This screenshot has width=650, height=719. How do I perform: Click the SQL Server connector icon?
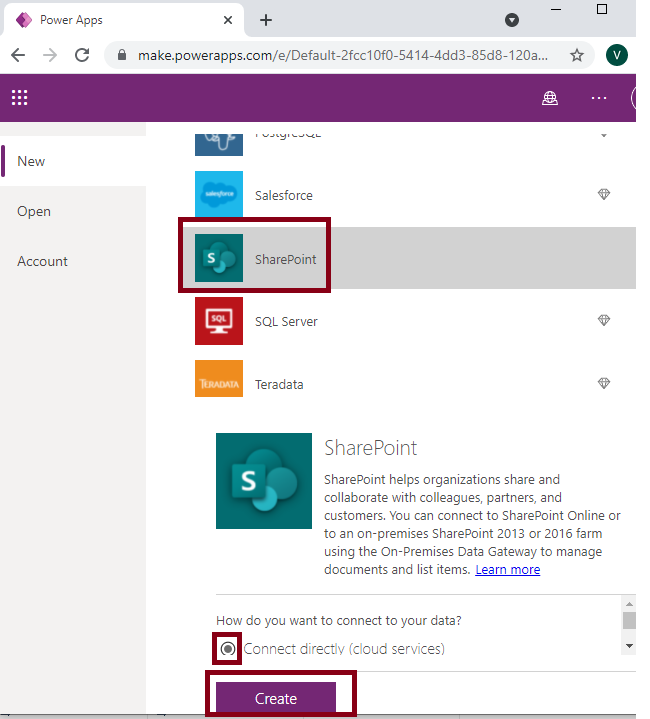[219, 321]
